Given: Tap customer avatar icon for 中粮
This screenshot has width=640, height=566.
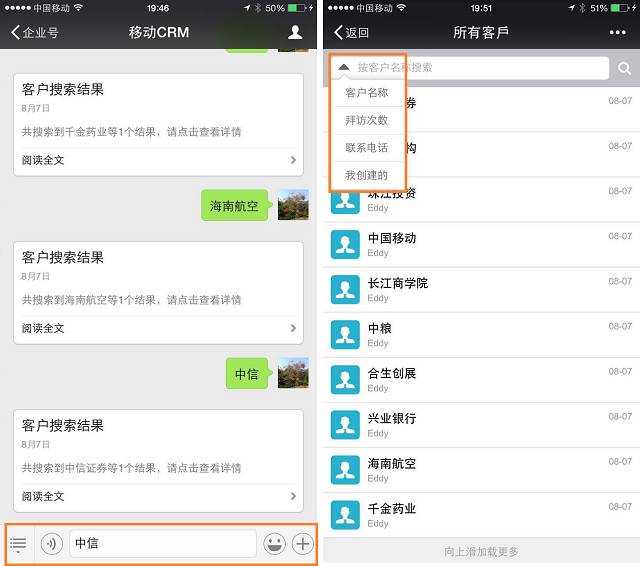Looking at the screenshot, I should click(x=345, y=335).
